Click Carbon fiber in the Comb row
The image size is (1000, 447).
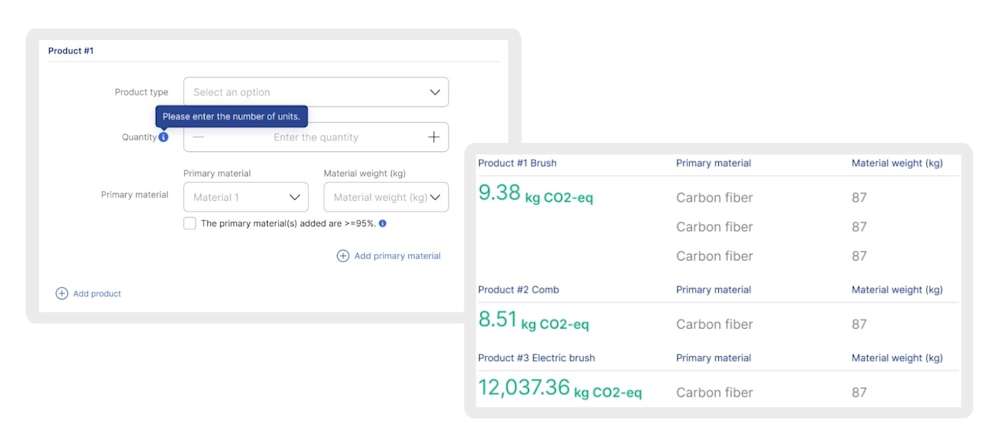(x=714, y=324)
